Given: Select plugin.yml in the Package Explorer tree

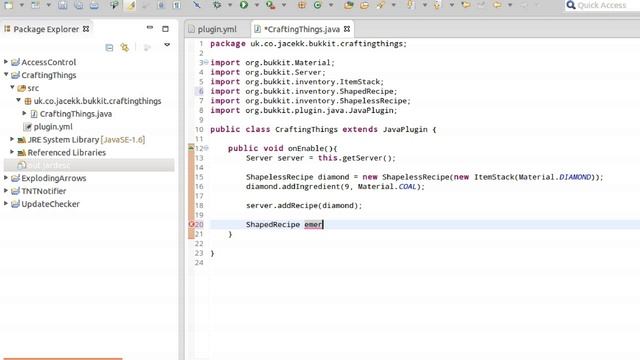Looking at the screenshot, I should tap(53, 127).
